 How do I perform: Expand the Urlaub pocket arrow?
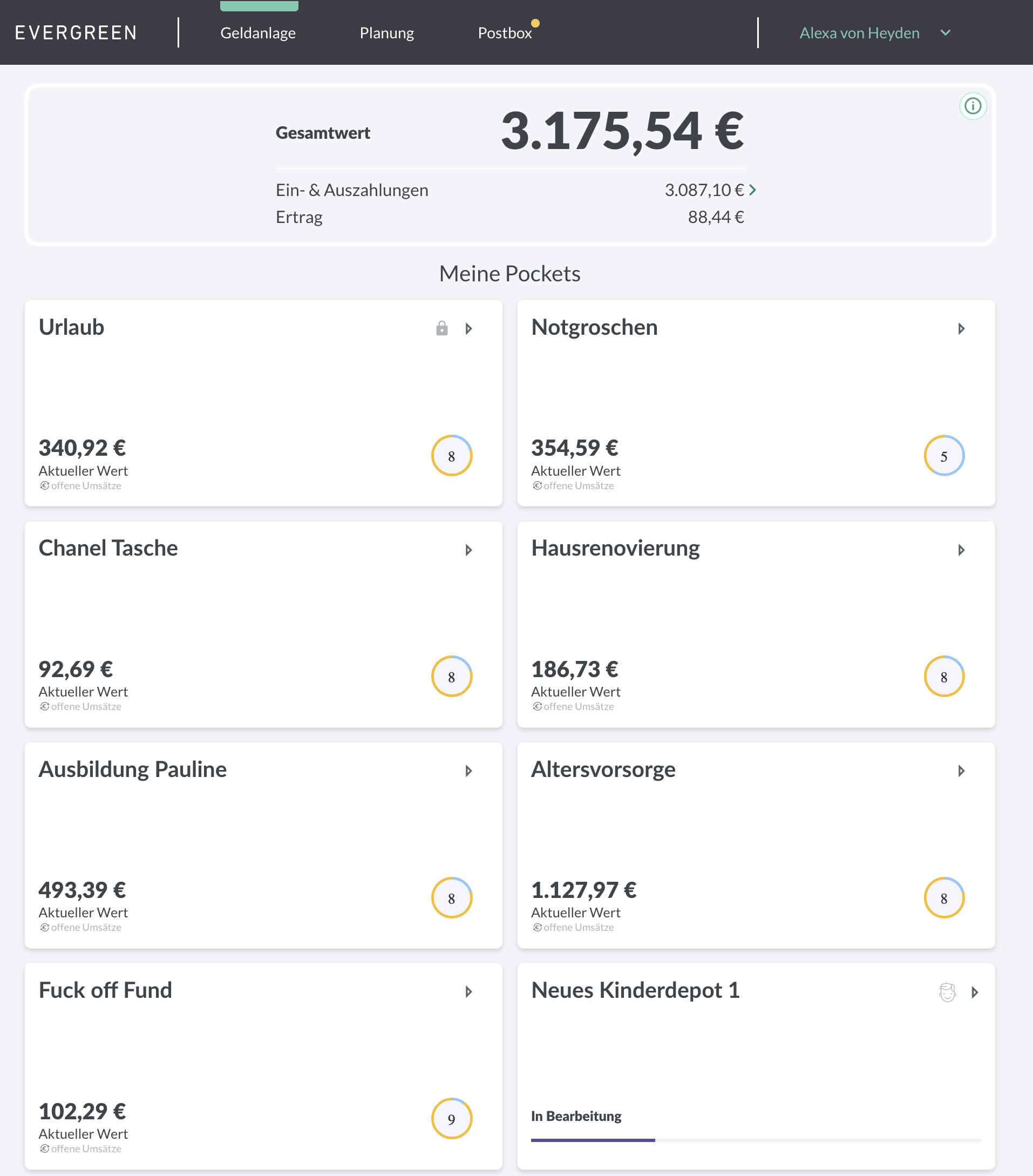tap(469, 328)
